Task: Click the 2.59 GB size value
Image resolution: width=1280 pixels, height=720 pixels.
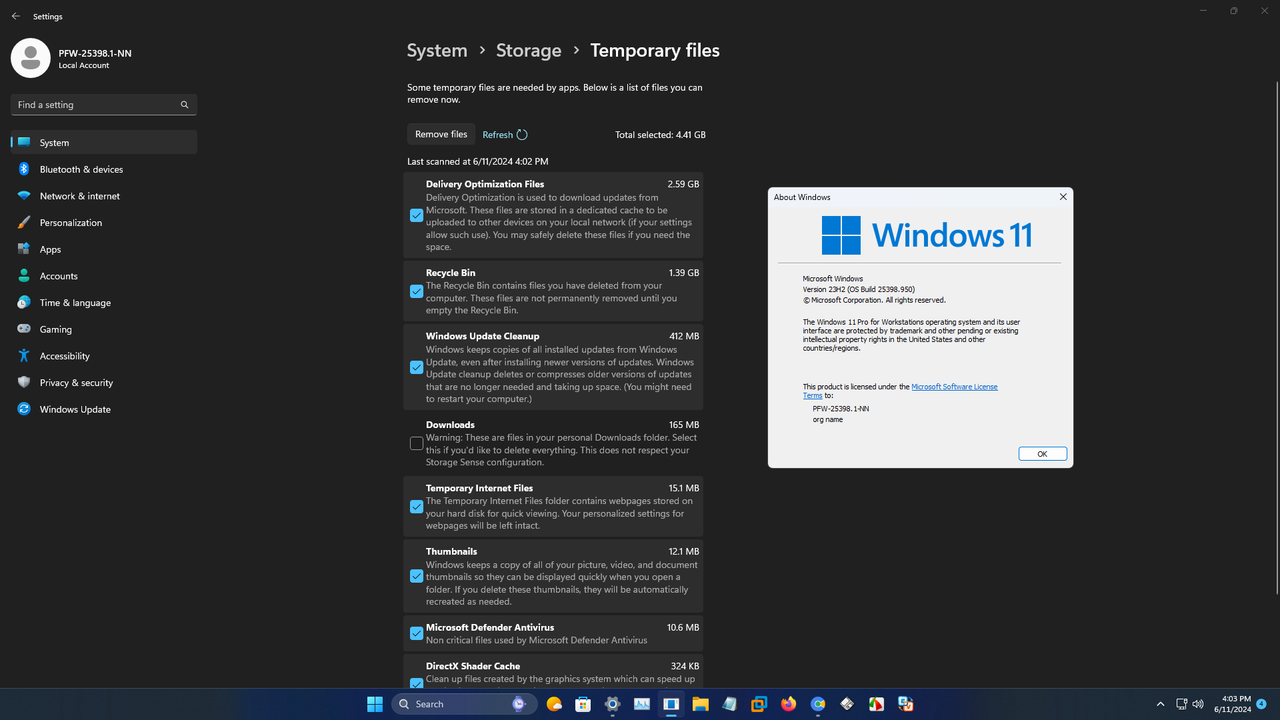Action: (684, 184)
